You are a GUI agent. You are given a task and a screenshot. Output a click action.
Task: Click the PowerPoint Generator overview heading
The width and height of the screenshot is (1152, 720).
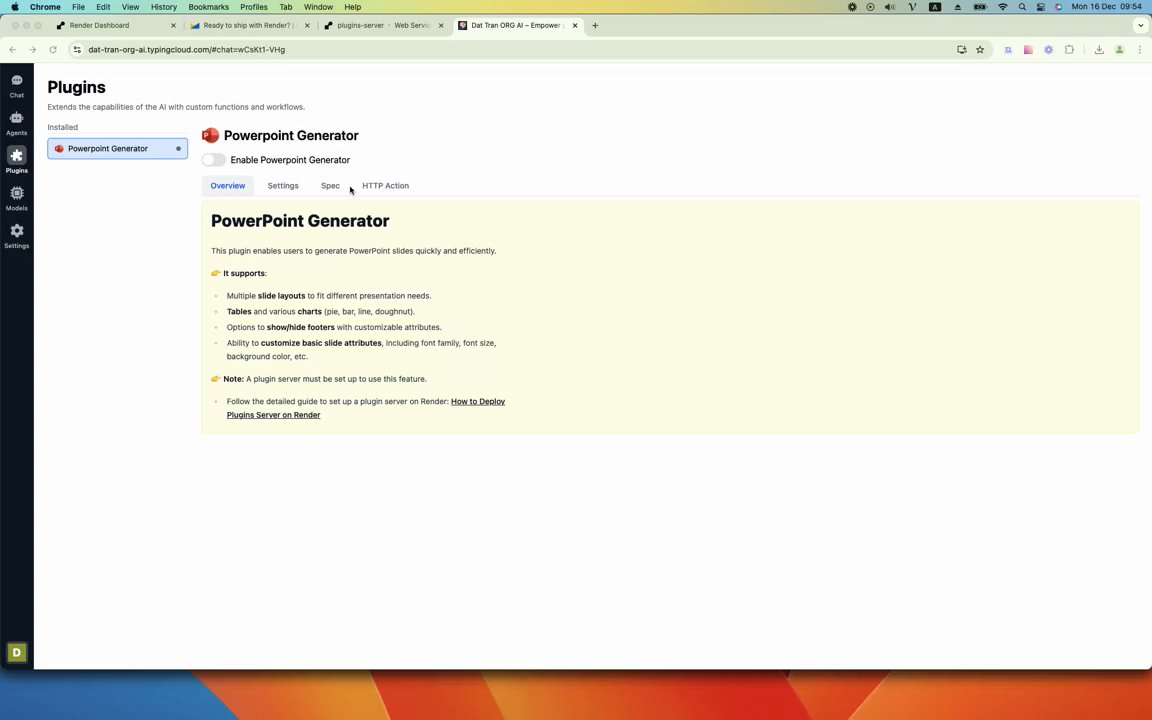(x=300, y=221)
